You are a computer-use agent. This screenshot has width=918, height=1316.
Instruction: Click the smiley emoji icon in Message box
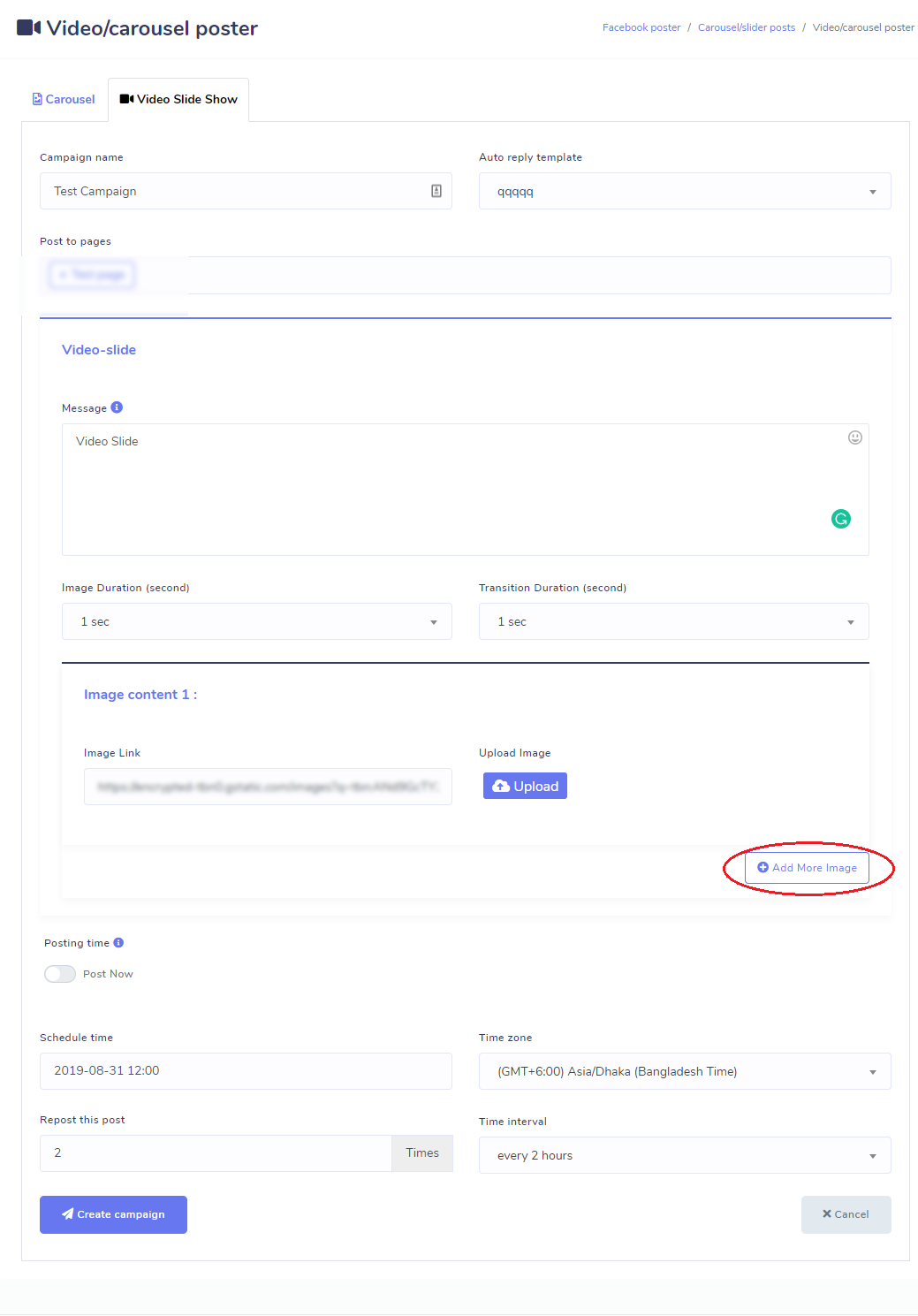coord(854,437)
